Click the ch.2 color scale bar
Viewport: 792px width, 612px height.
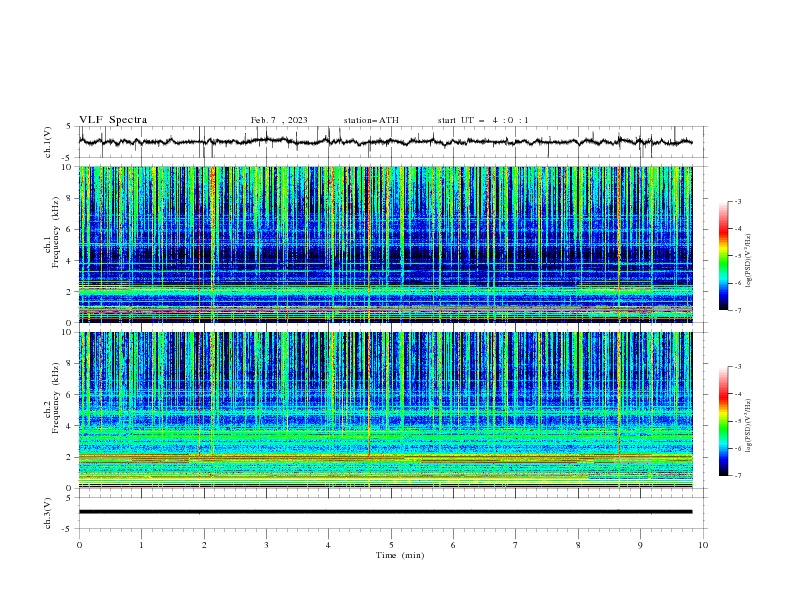pos(723,421)
